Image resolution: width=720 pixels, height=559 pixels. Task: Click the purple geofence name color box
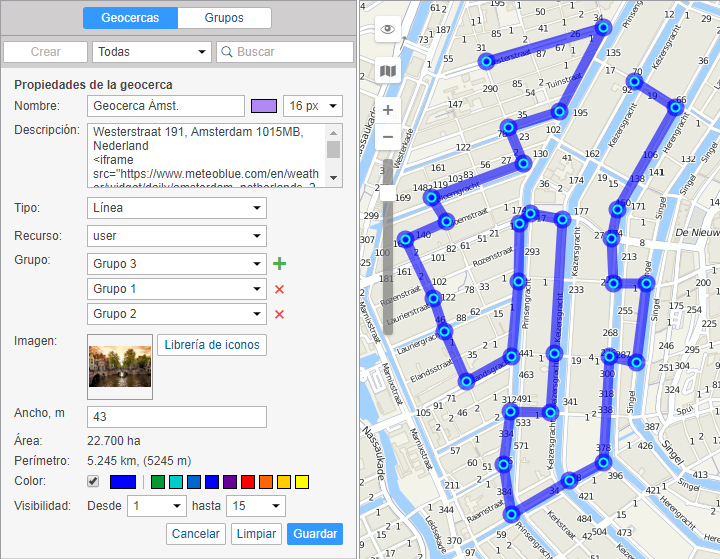[264, 106]
